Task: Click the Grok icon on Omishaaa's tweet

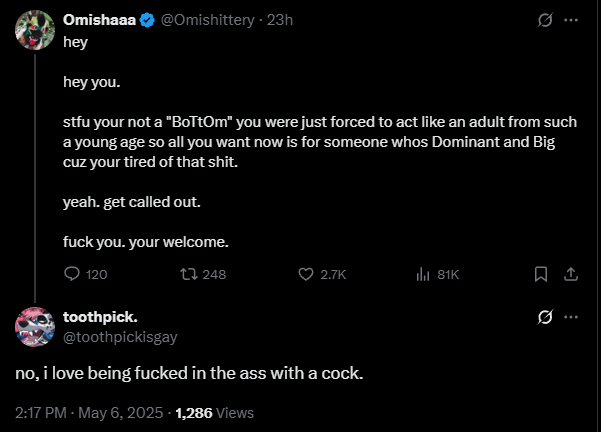Action: point(546,19)
